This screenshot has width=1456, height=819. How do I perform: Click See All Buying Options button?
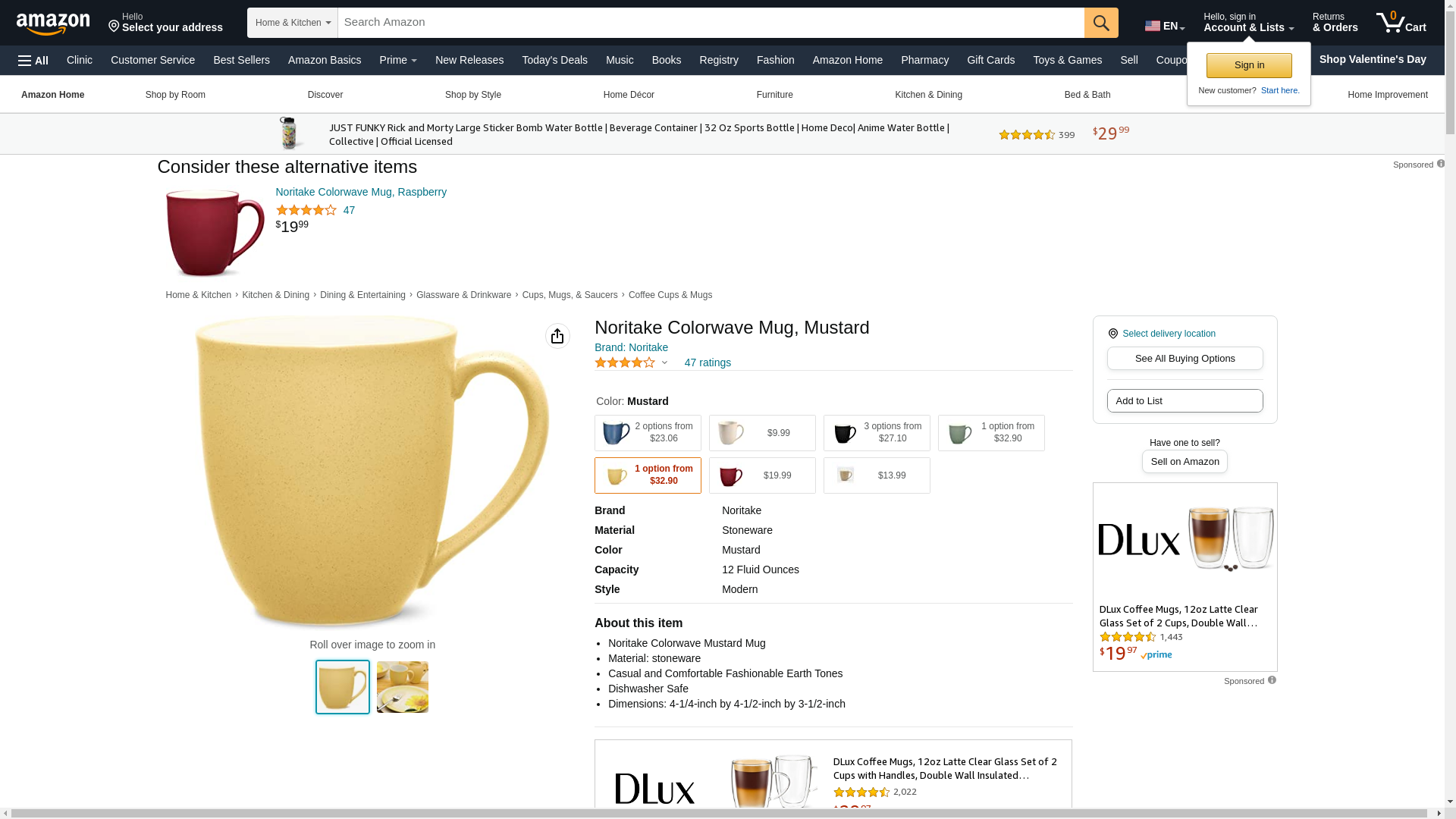click(1185, 358)
